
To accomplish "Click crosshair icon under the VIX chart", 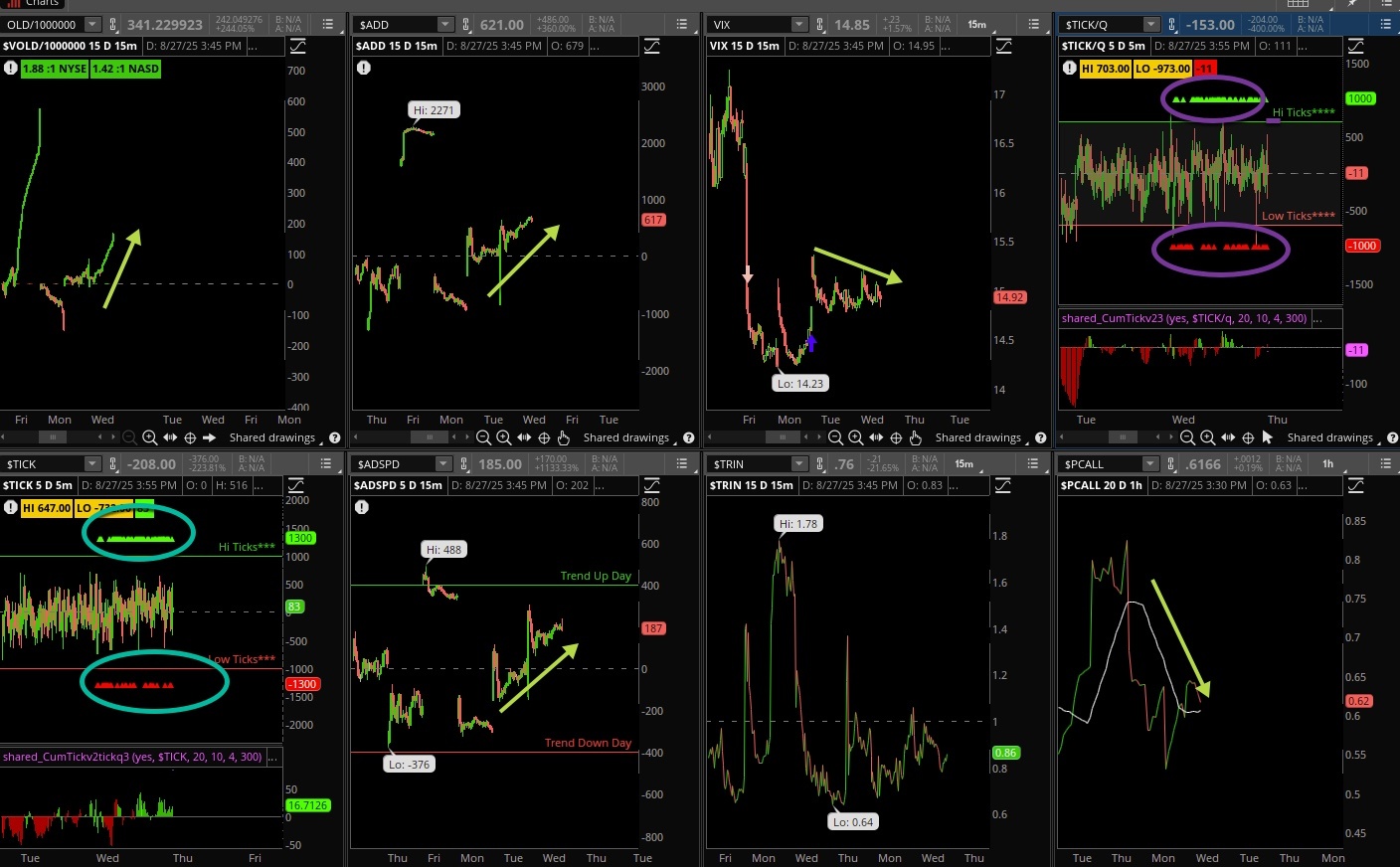I will click(x=896, y=437).
